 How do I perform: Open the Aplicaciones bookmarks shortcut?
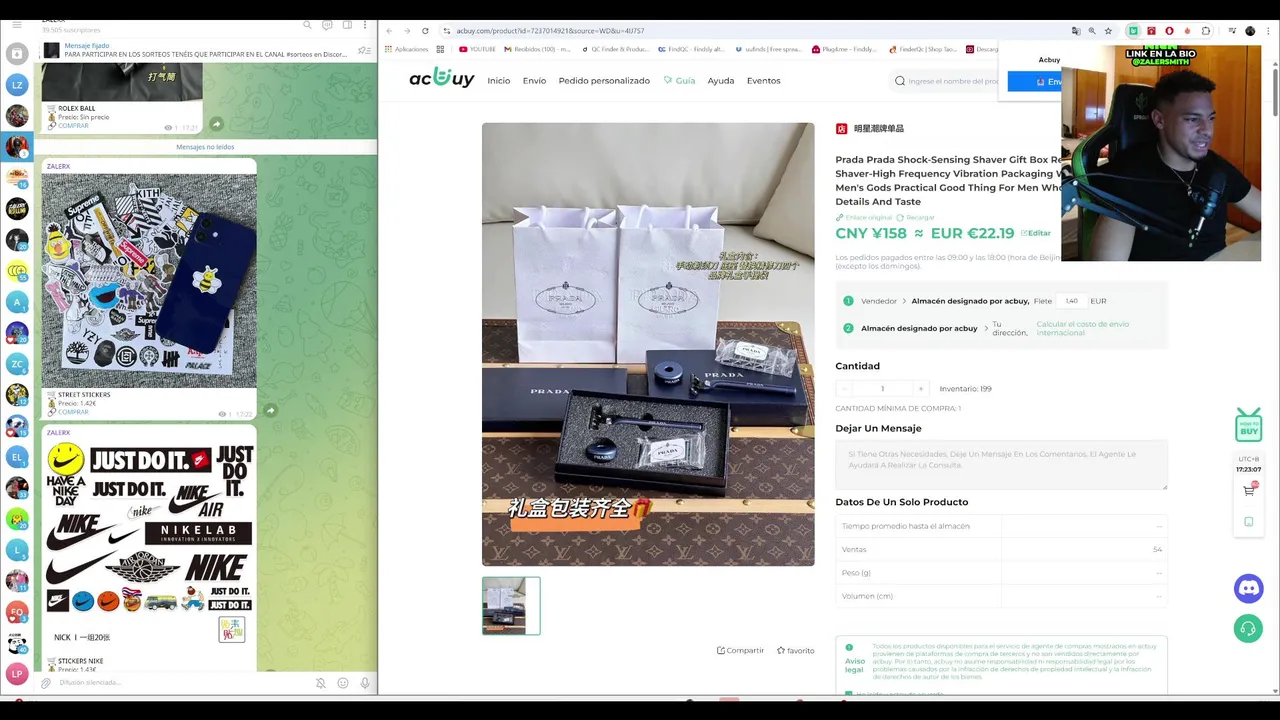point(406,49)
